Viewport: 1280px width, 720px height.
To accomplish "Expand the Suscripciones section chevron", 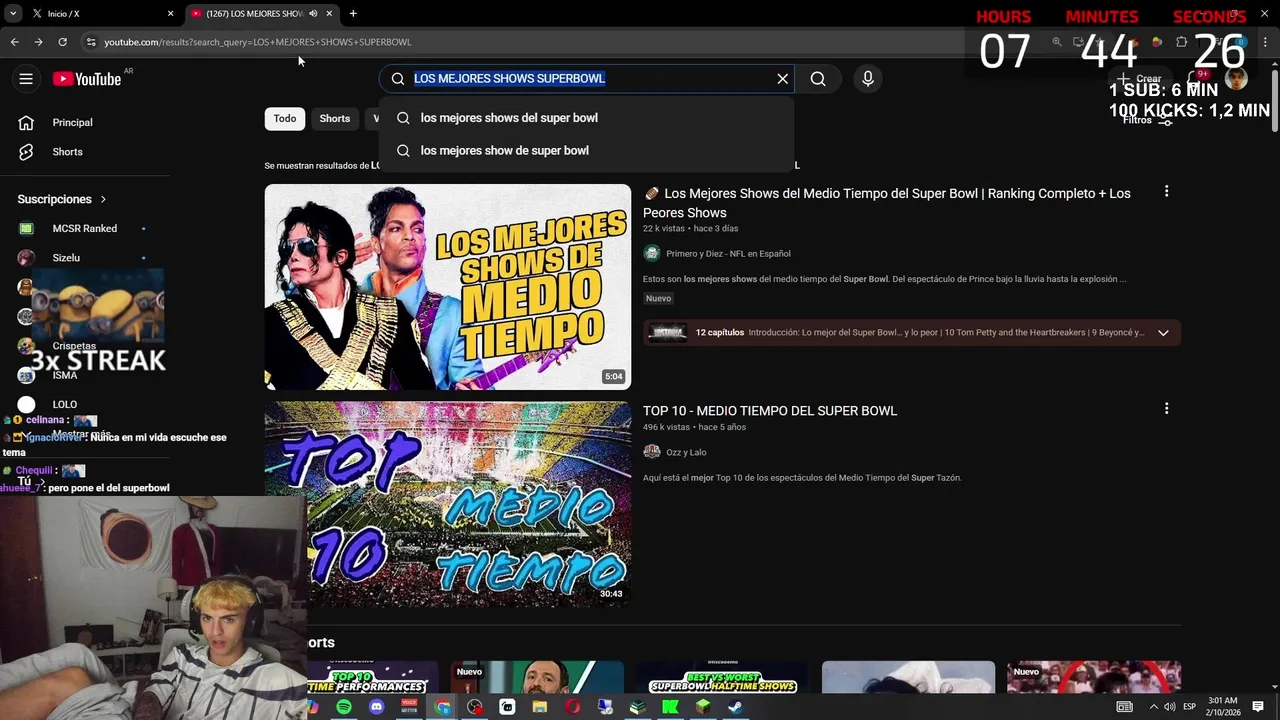I will coord(103,199).
